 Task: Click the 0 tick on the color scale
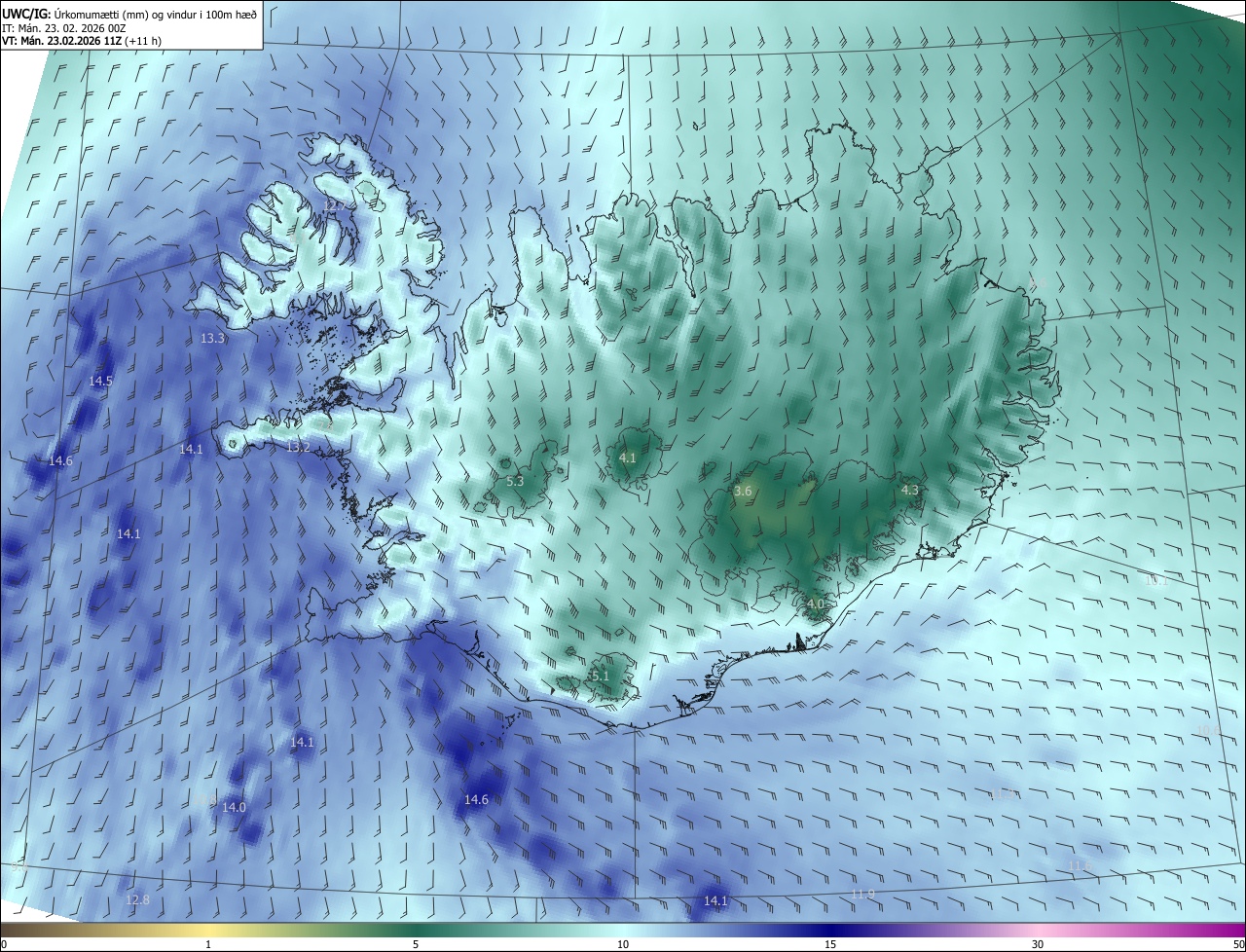tap(4, 945)
